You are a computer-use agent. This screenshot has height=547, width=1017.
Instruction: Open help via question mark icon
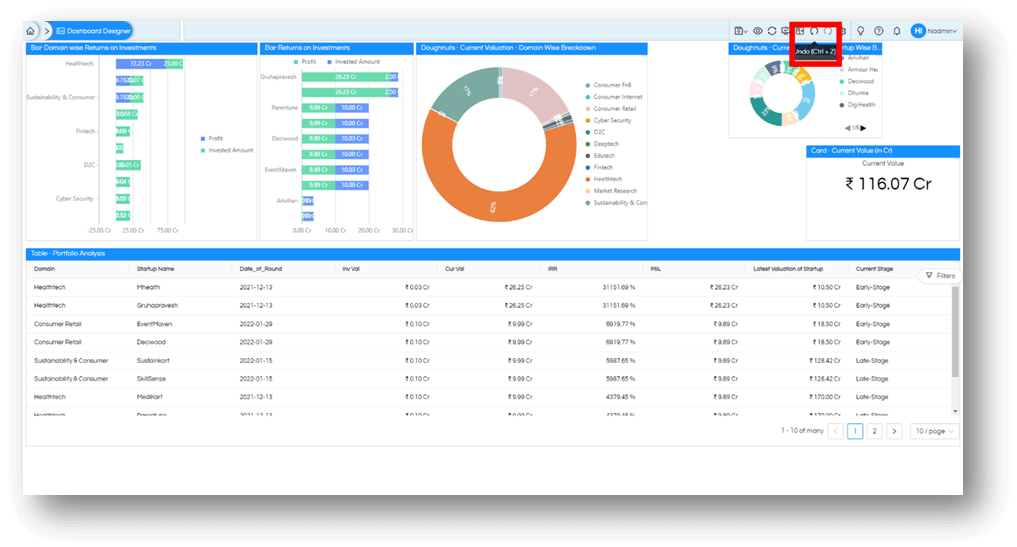point(879,30)
